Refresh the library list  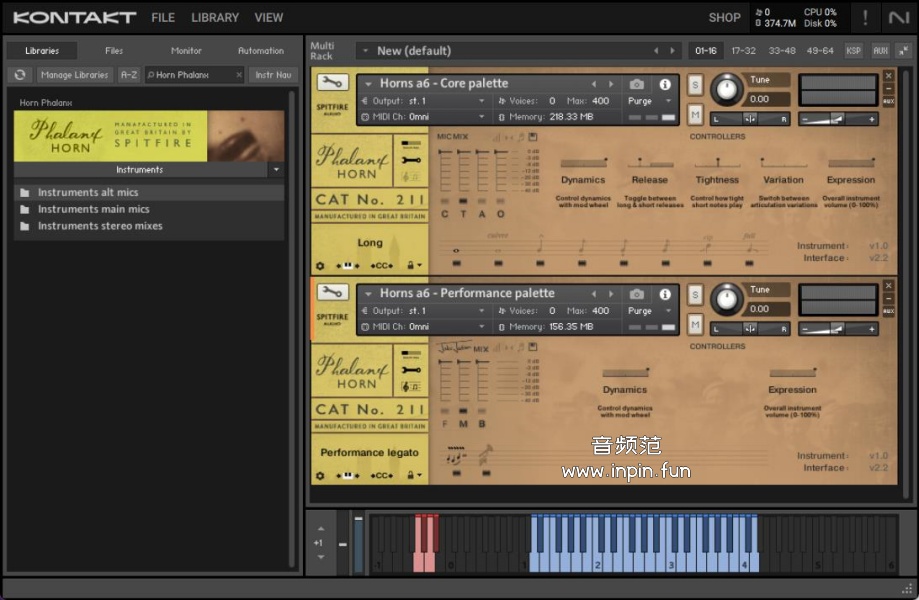coord(20,75)
